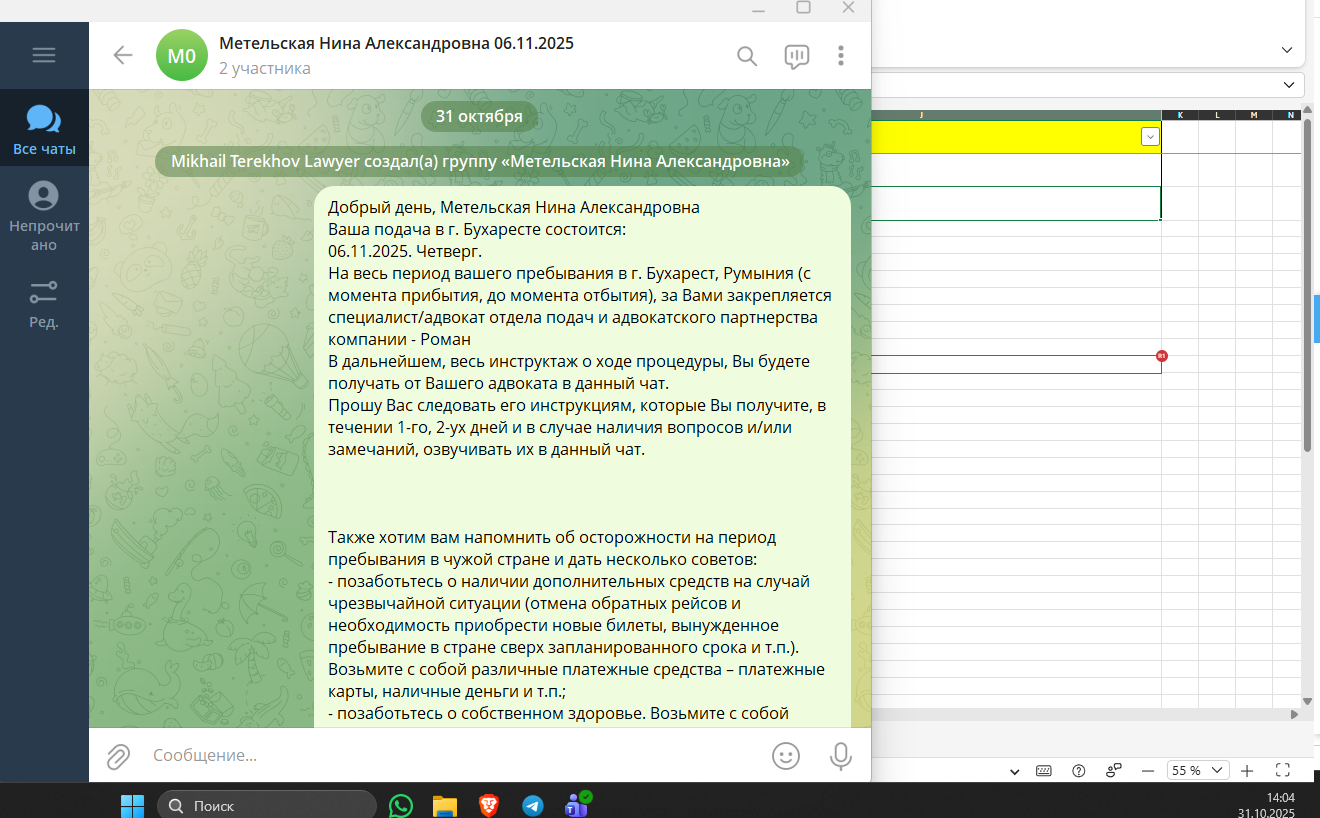The image size is (1320, 818).
Task: Open the feedback icon in Excel status bar
Action: [x=1113, y=771]
